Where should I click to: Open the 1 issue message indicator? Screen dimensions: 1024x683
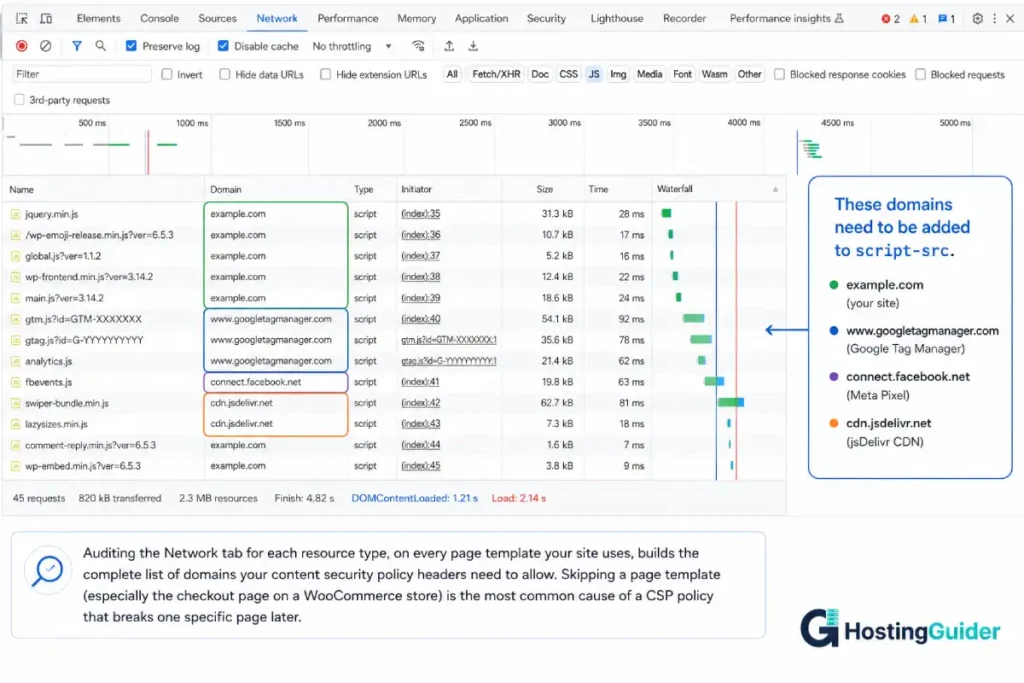946,19
